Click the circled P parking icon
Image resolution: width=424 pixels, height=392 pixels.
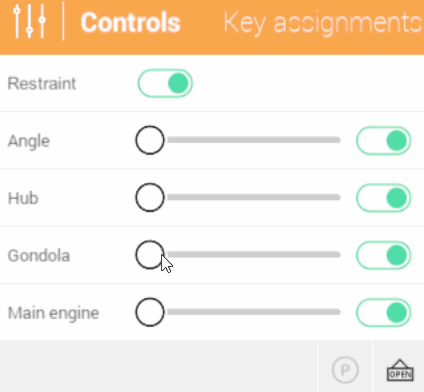345,370
